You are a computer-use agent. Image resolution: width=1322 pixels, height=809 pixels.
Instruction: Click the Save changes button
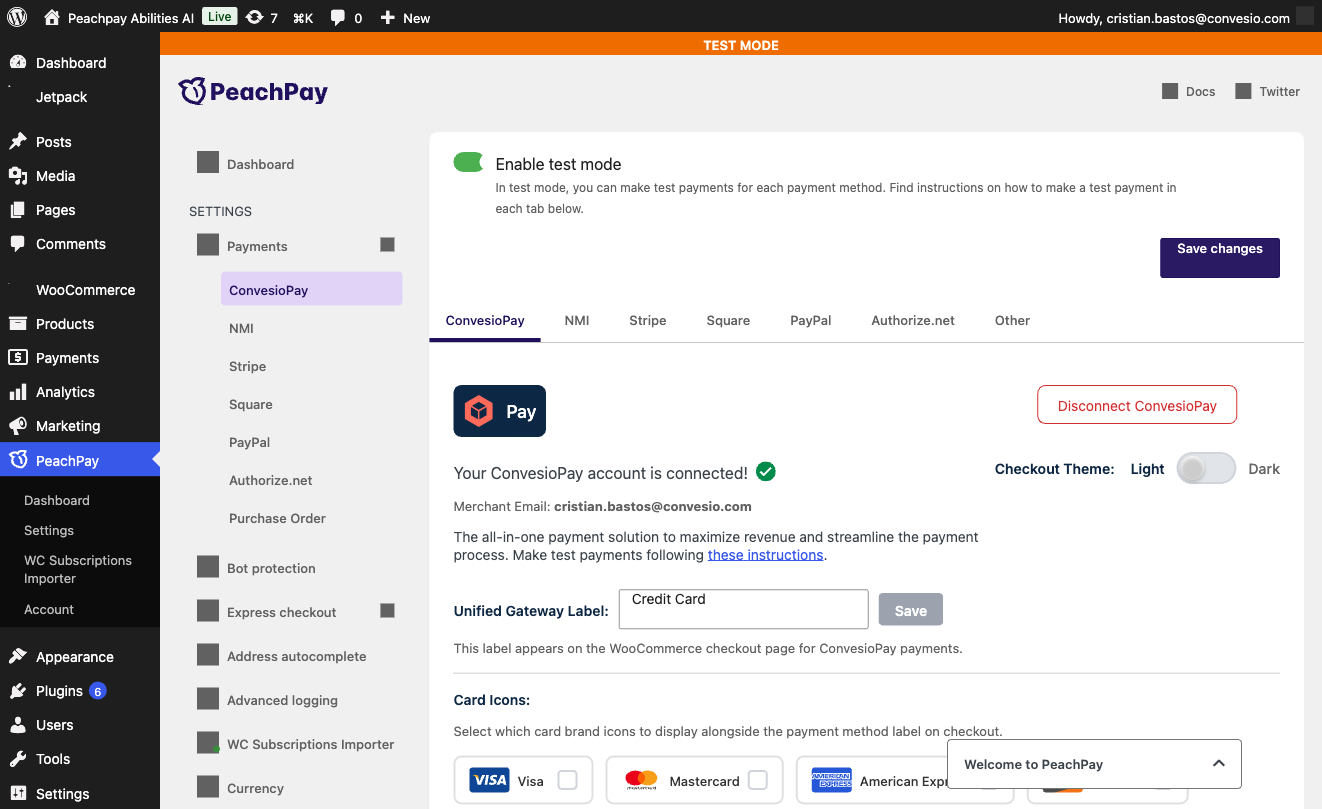point(1220,257)
